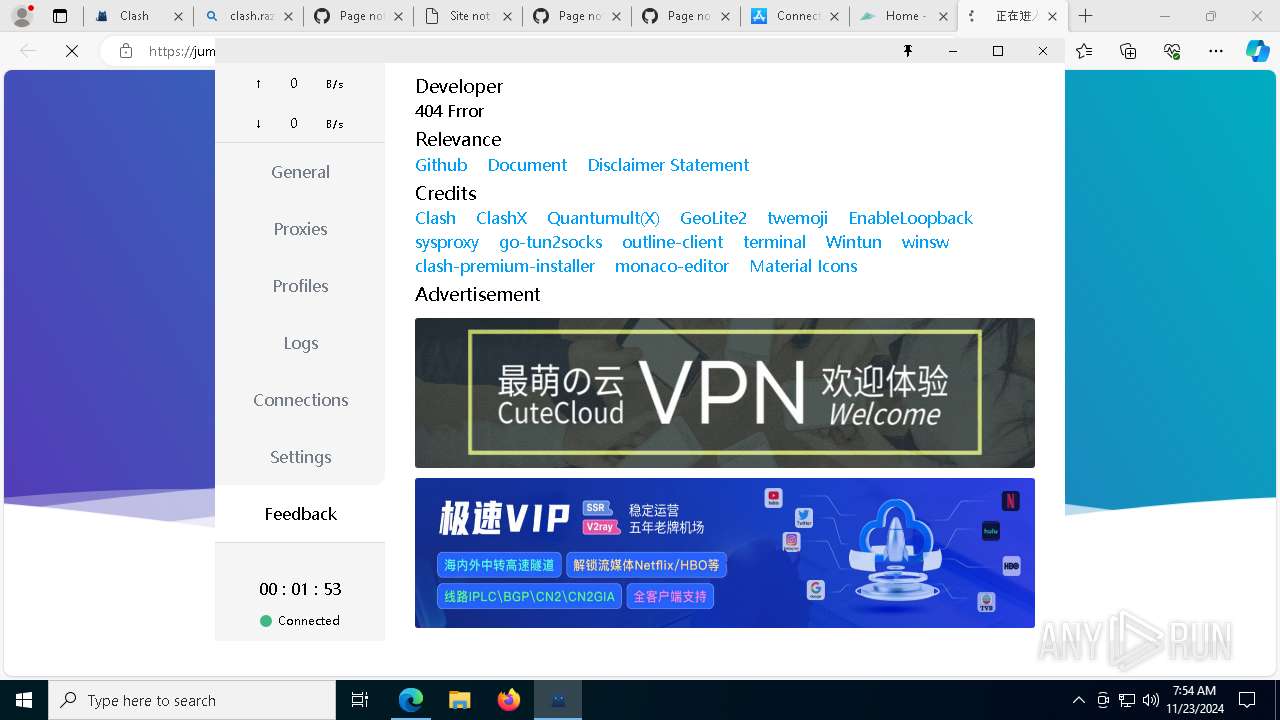Screen dimensions: 1280x720
Task: Click the 404 Error developer text
Action: pyautogui.click(x=449, y=111)
